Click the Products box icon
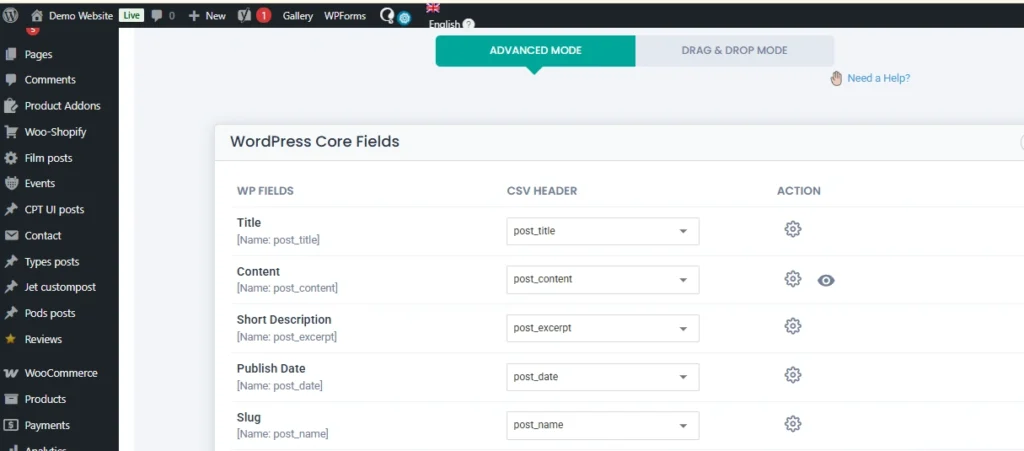Viewport: 1024px width, 451px height. coord(10,399)
